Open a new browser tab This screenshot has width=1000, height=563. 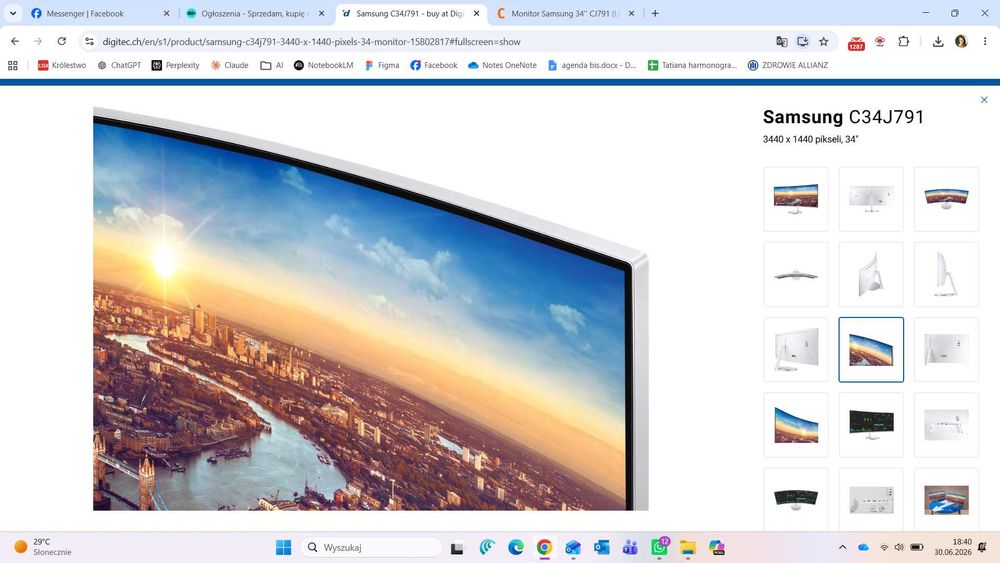pyautogui.click(x=655, y=13)
